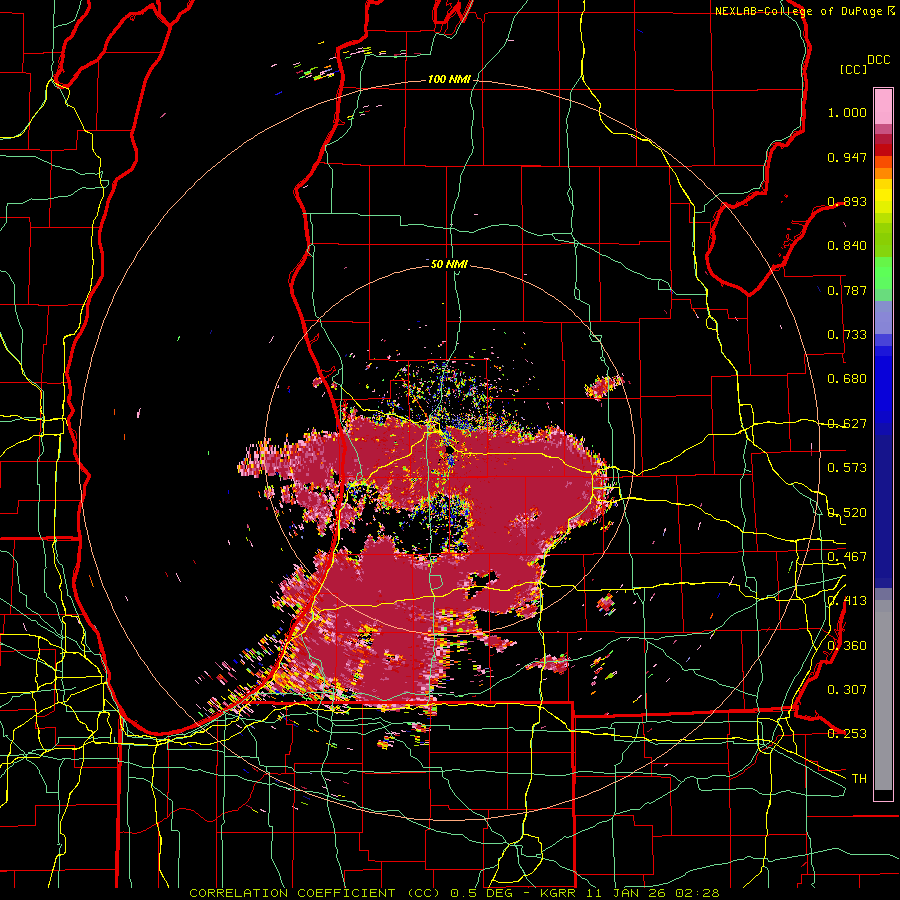Click the 0.307 scale value

(x=847, y=689)
